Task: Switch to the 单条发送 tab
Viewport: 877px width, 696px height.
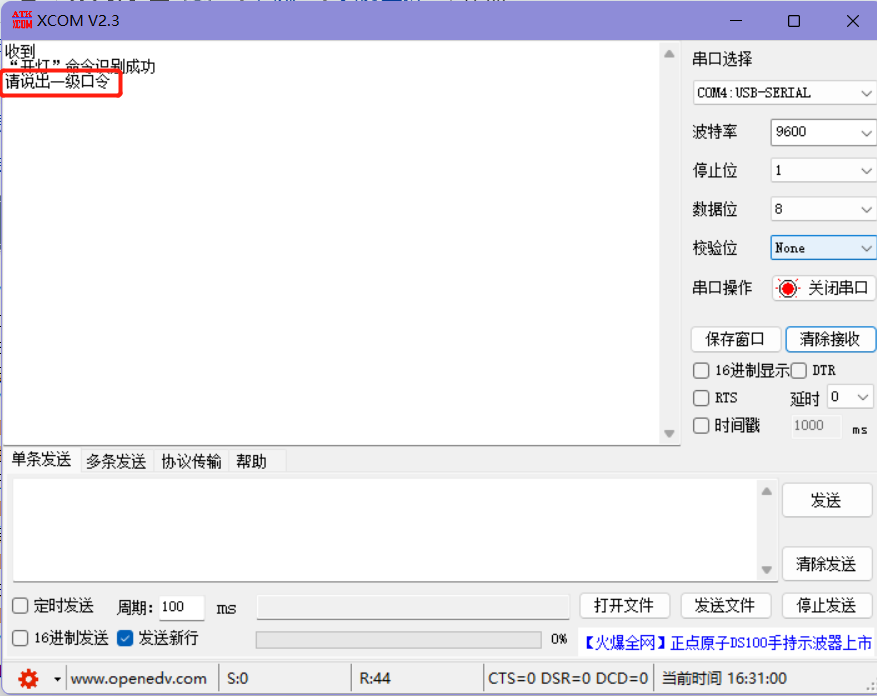Action: point(41,459)
